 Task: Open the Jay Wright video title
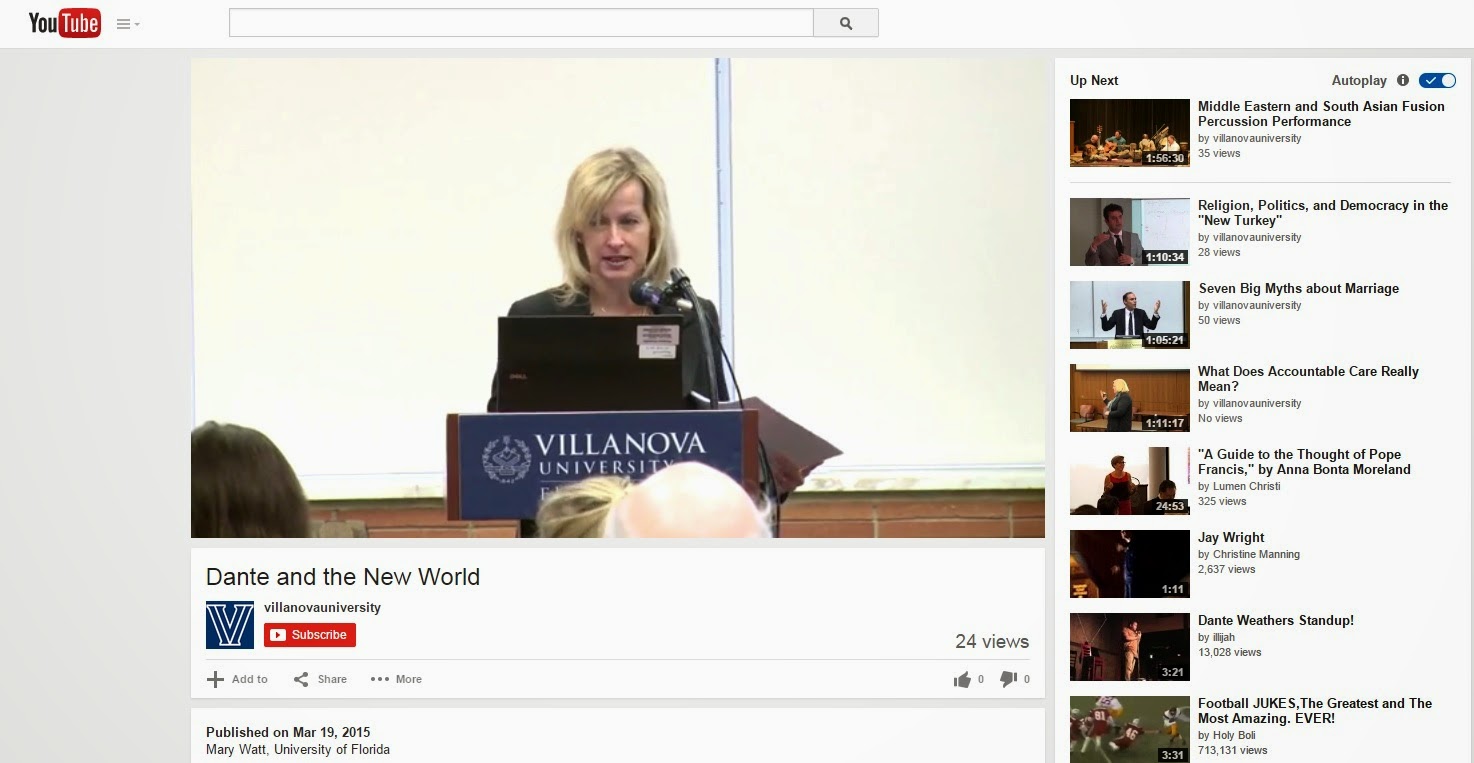(x=1231, y=537)
